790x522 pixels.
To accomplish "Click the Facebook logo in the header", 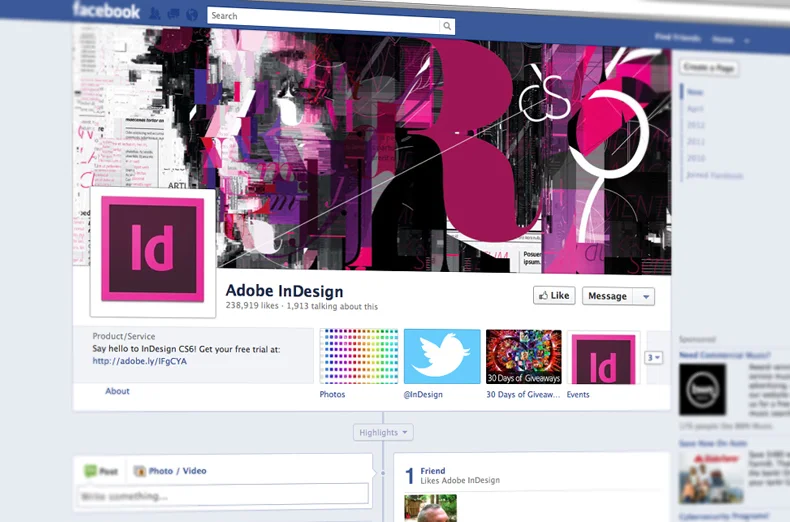I will coord(106,11).
